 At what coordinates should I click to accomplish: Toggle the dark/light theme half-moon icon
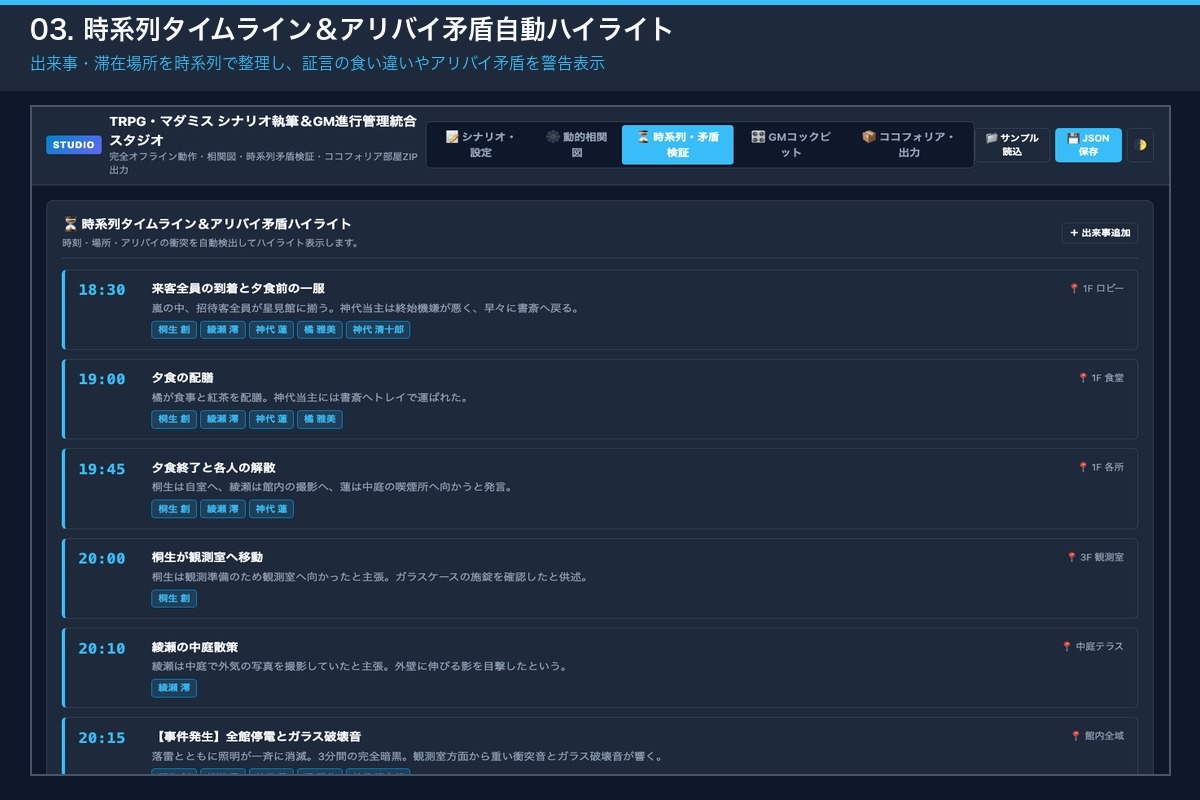[x=1140, y=145]
